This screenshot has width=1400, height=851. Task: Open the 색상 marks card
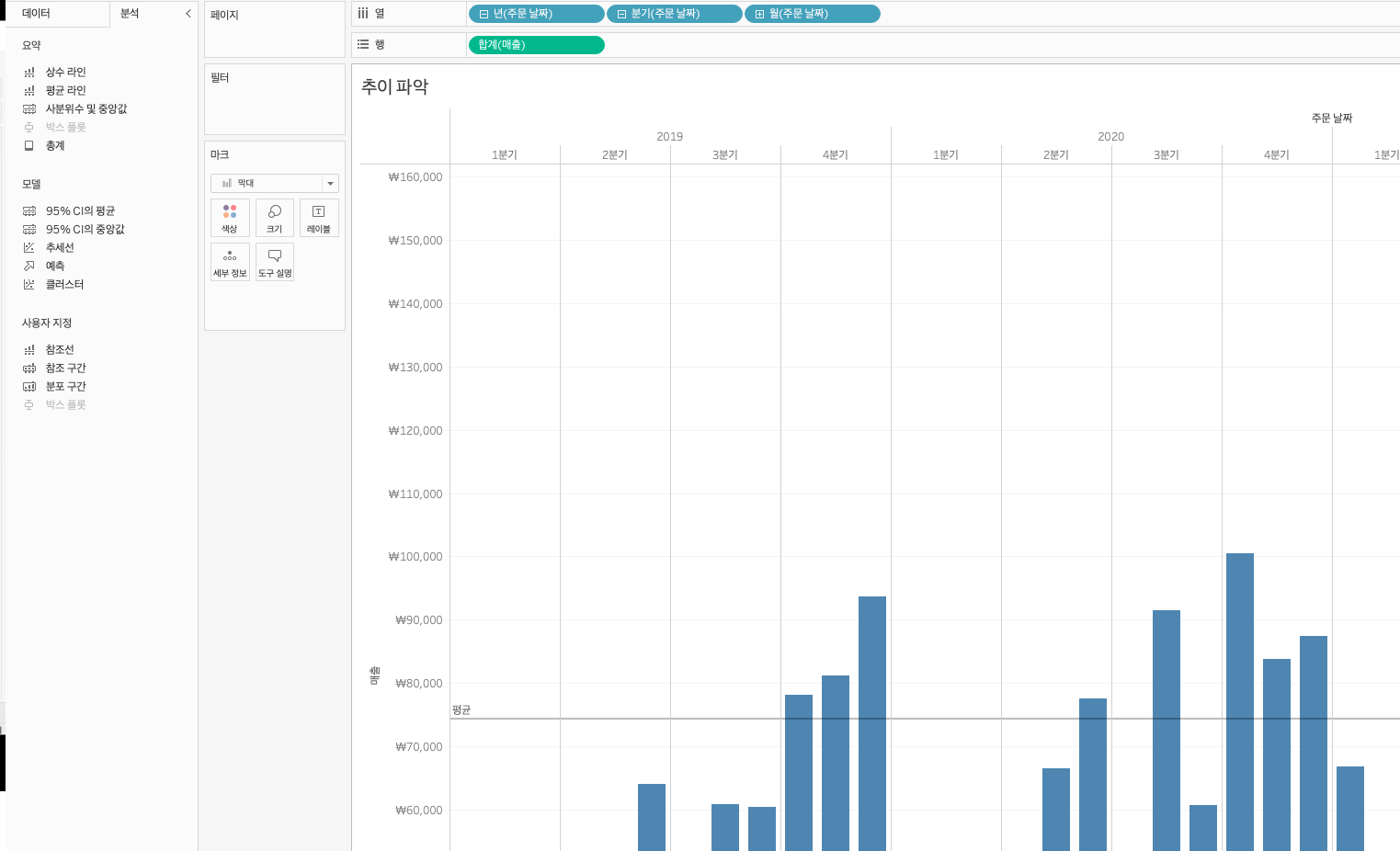(230, 218)
